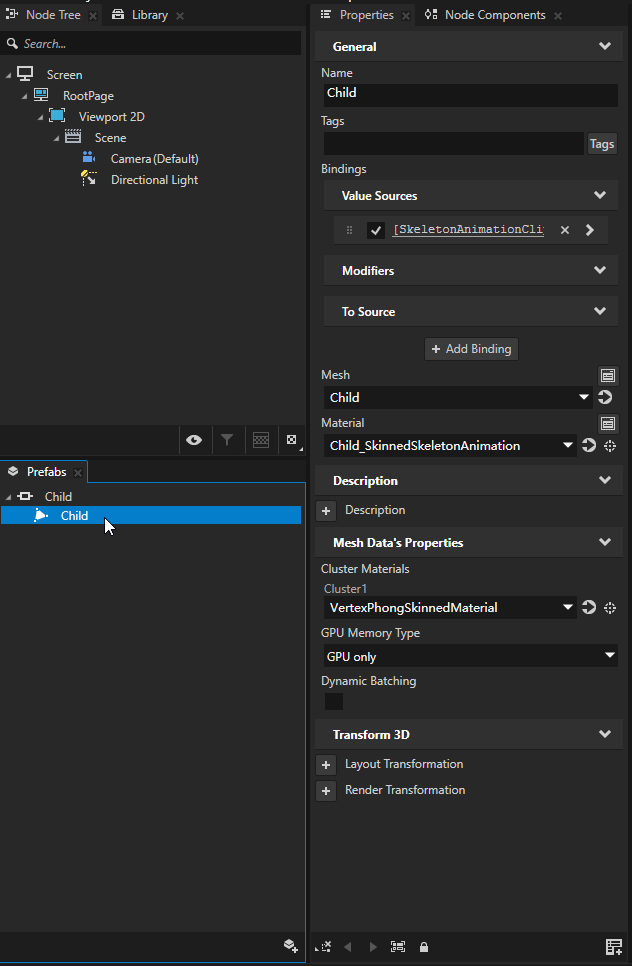Collapse the To Source section
Screen dimensions: 632x966
(600, 311)
